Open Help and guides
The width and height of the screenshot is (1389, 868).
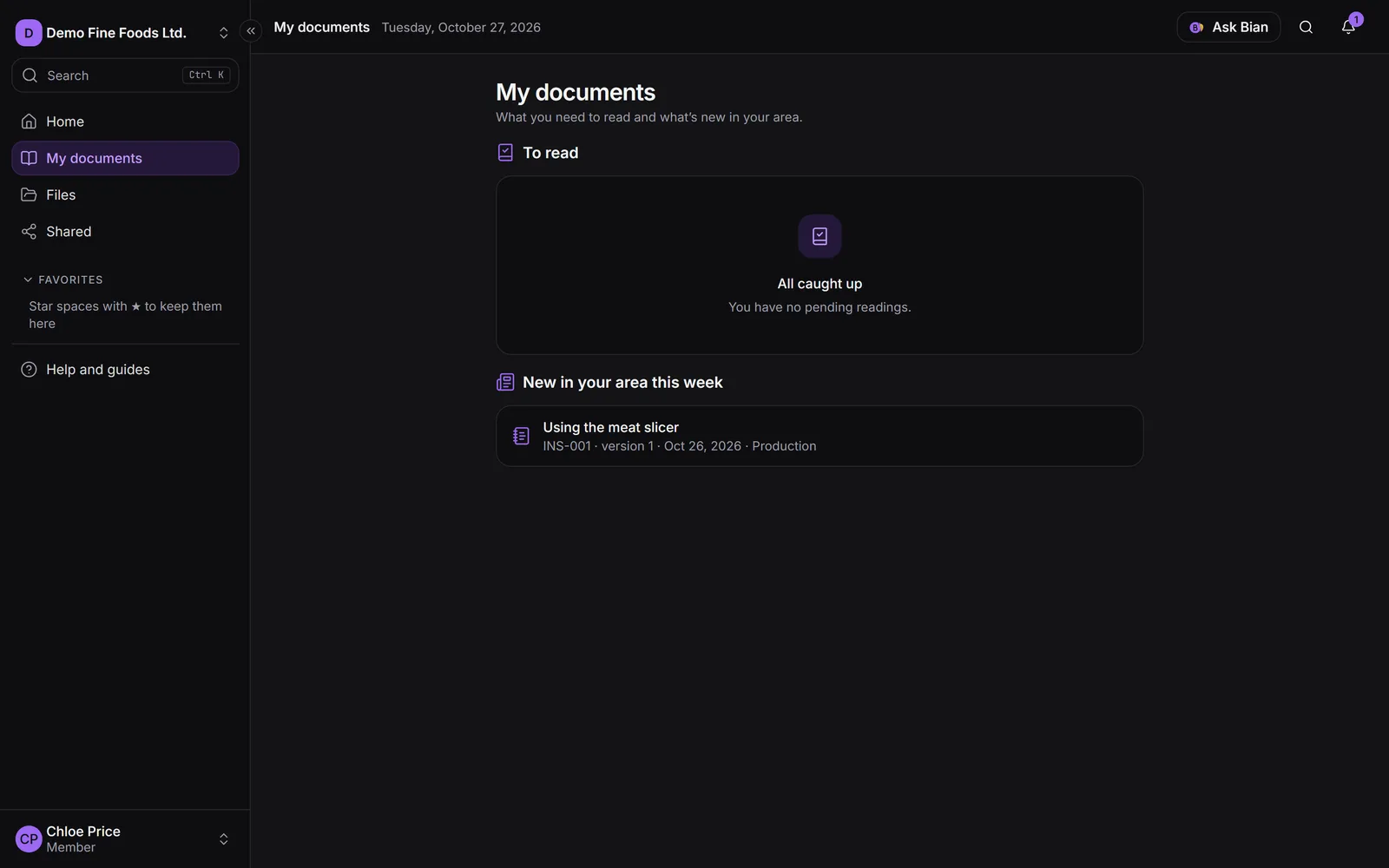coord(125,370)
